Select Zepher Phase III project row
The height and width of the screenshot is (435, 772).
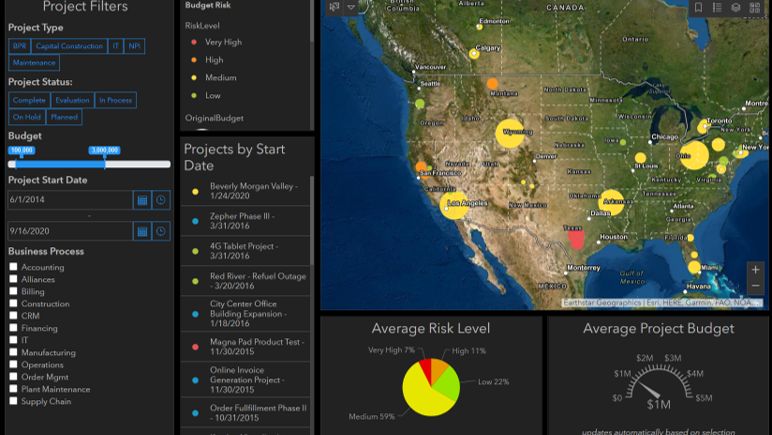(x=245, y=221)
